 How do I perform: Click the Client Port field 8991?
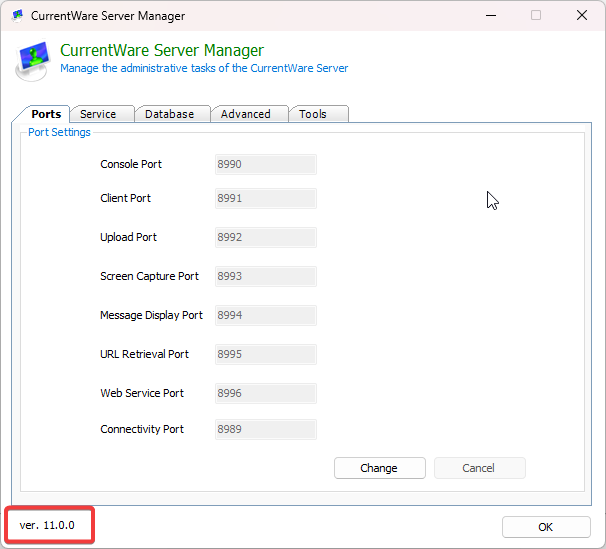[266, 198]
